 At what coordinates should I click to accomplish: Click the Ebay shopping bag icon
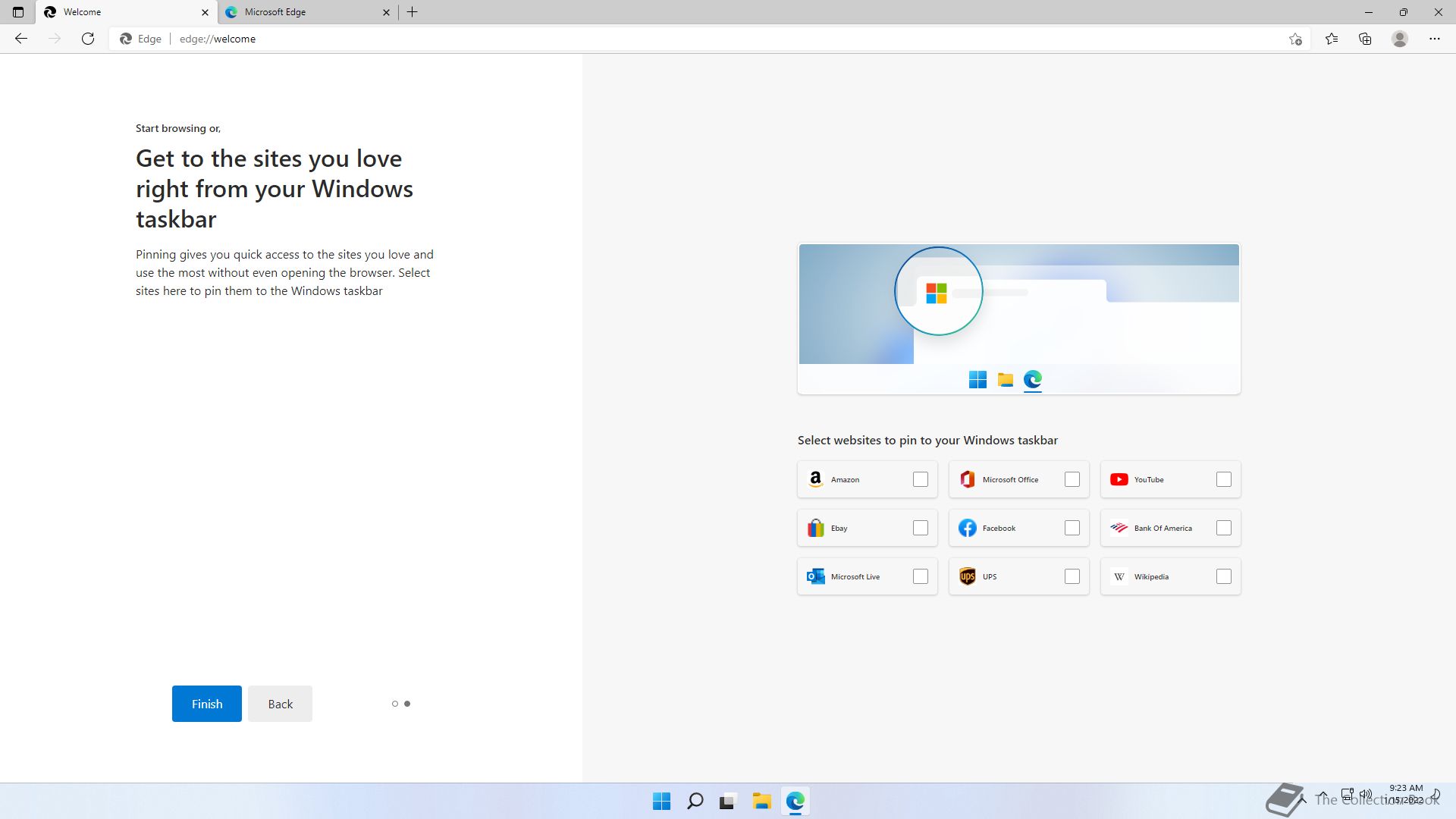point(816,528)
